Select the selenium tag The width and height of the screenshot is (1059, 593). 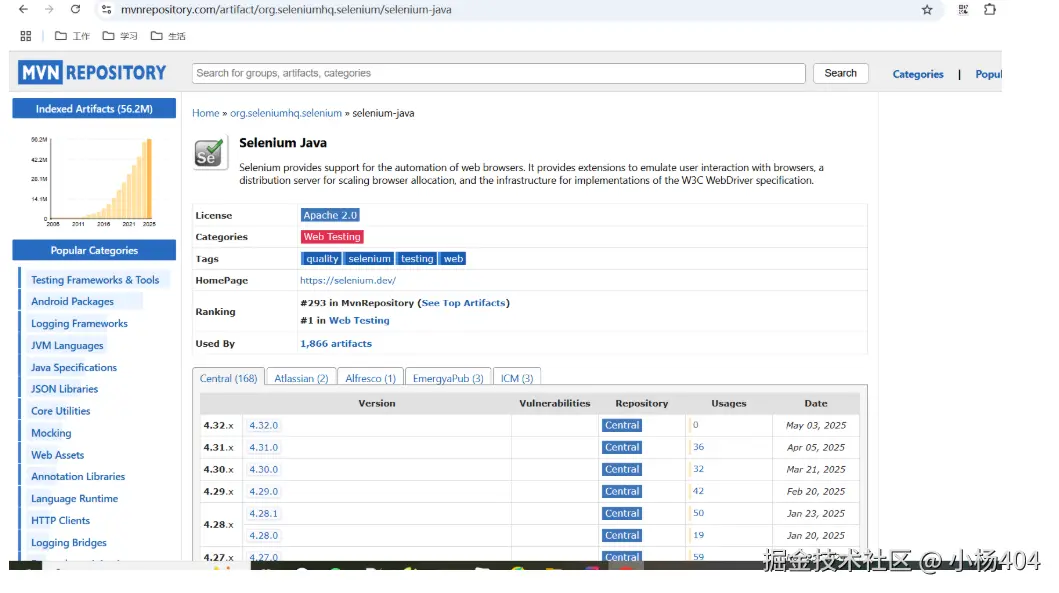pyautogui.click(x=369, y=259)
